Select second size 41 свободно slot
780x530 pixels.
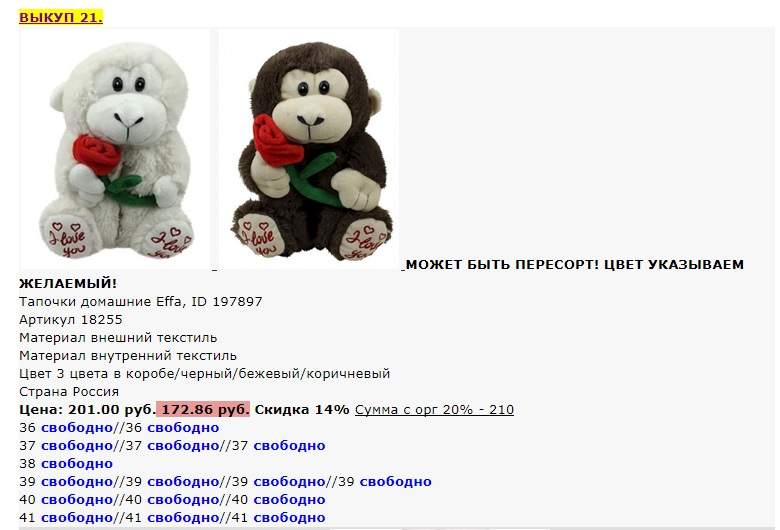pyautogui.click(x=183, y=518)
